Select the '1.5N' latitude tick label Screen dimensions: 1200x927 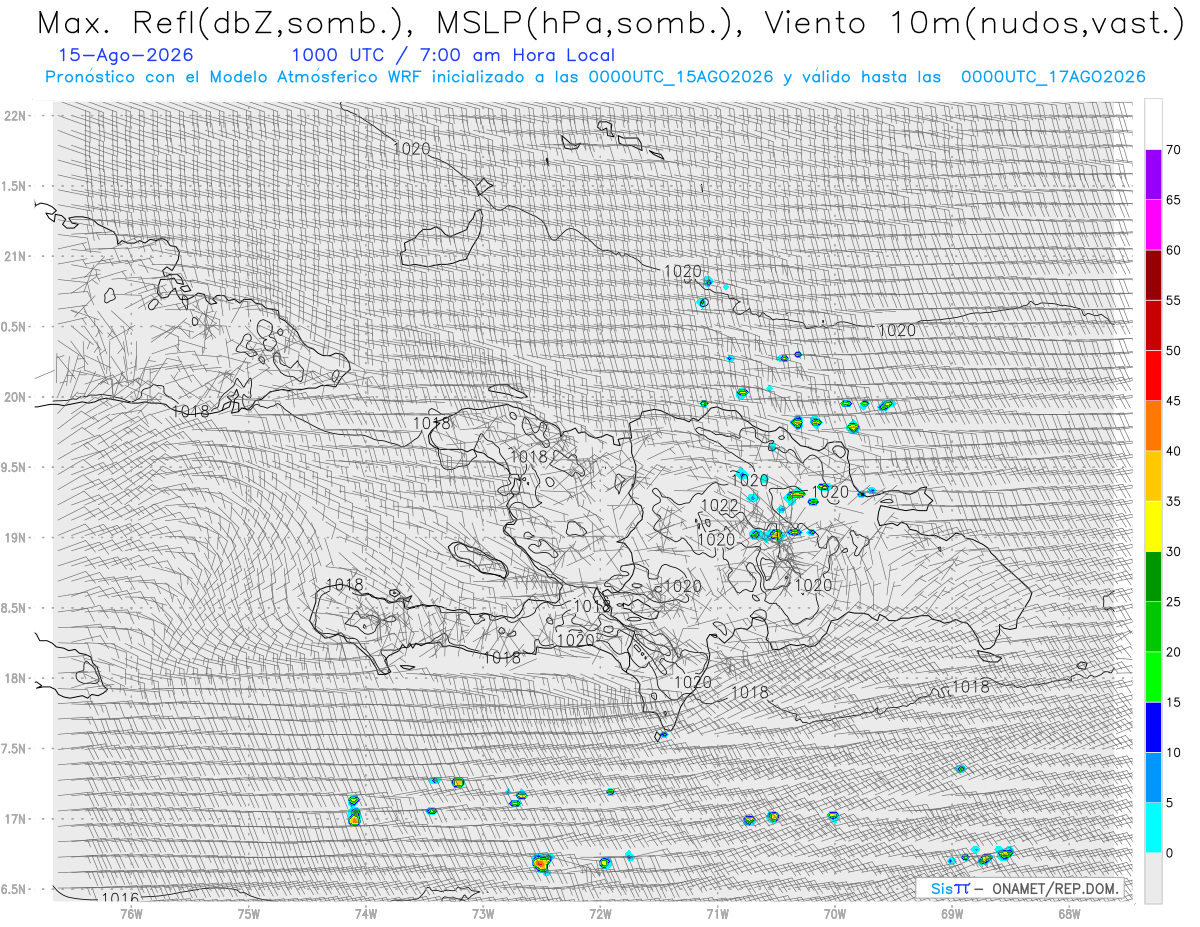pyautogui.click(x=15, y=186)
